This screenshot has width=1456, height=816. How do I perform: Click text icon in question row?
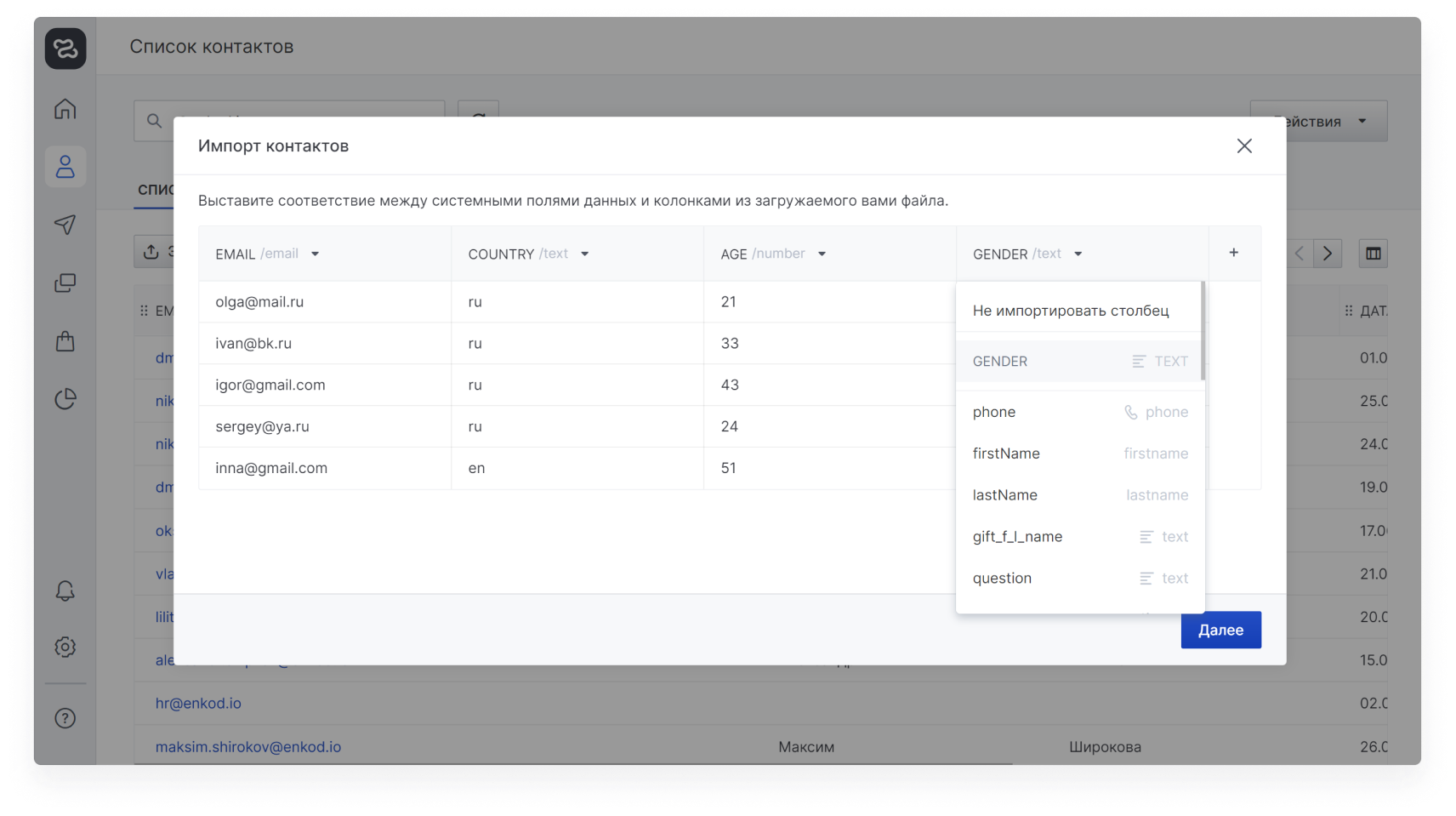pyautogui.click(x=1146, y=579)
